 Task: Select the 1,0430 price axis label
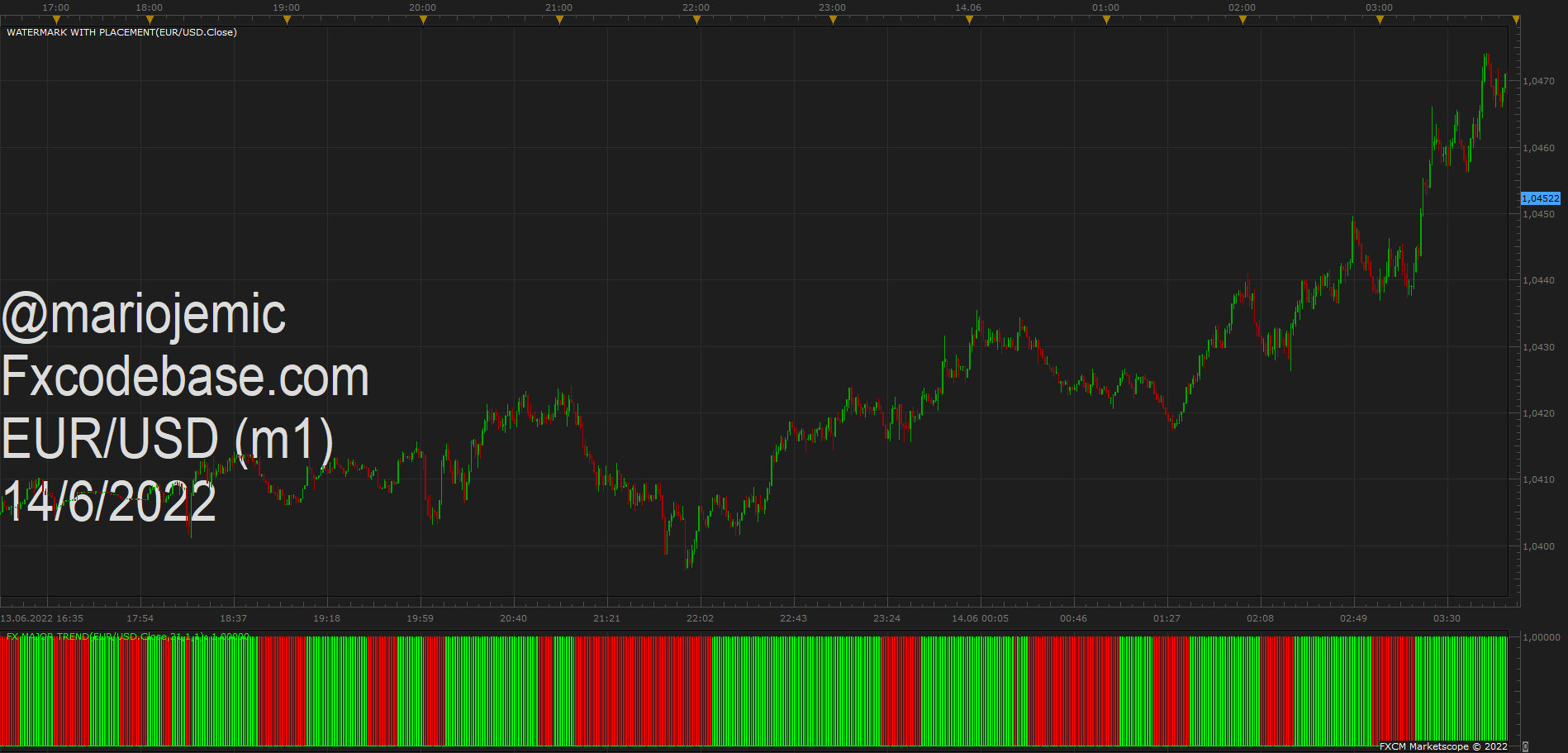1538,347
